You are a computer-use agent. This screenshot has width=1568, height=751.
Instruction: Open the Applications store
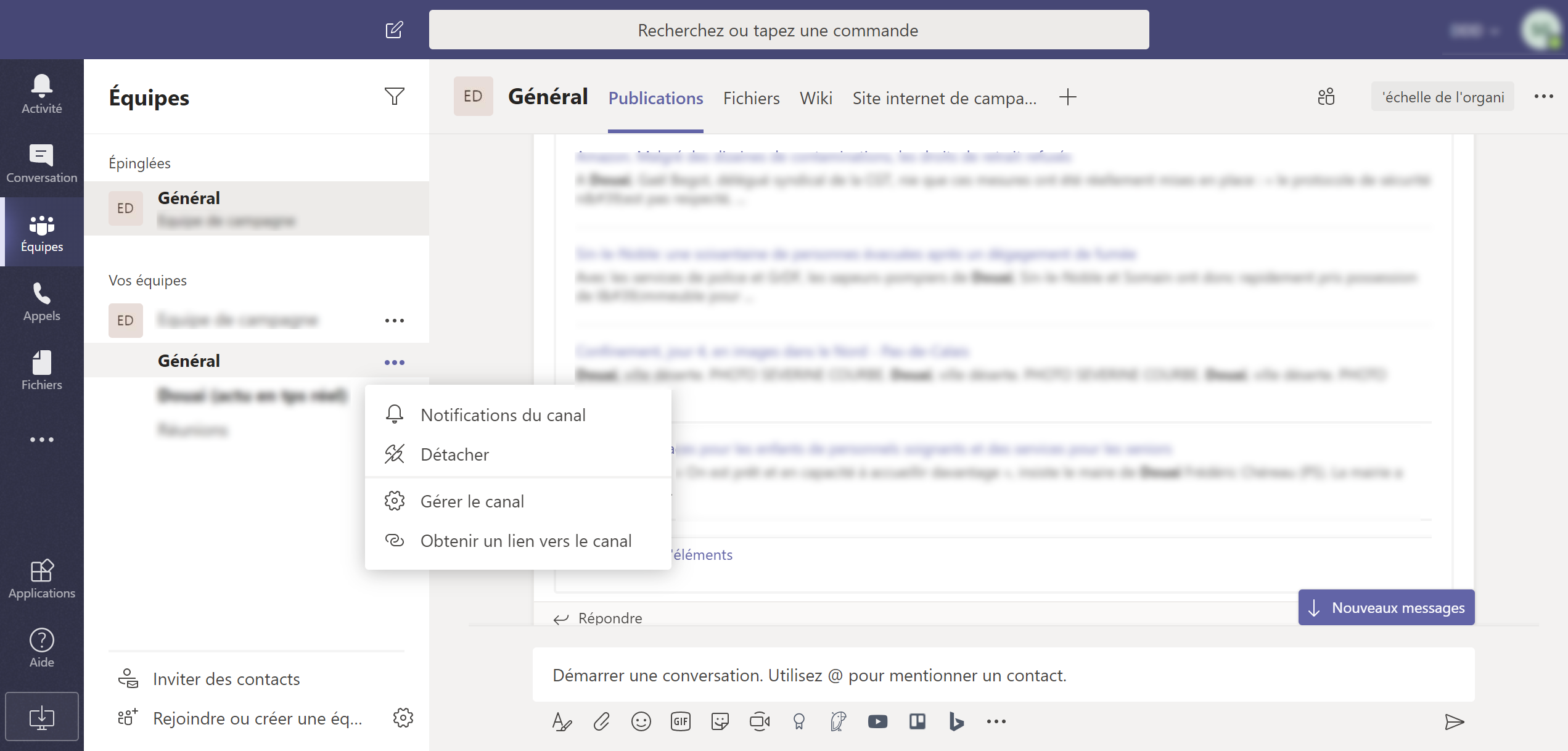[x=41, y=578]
